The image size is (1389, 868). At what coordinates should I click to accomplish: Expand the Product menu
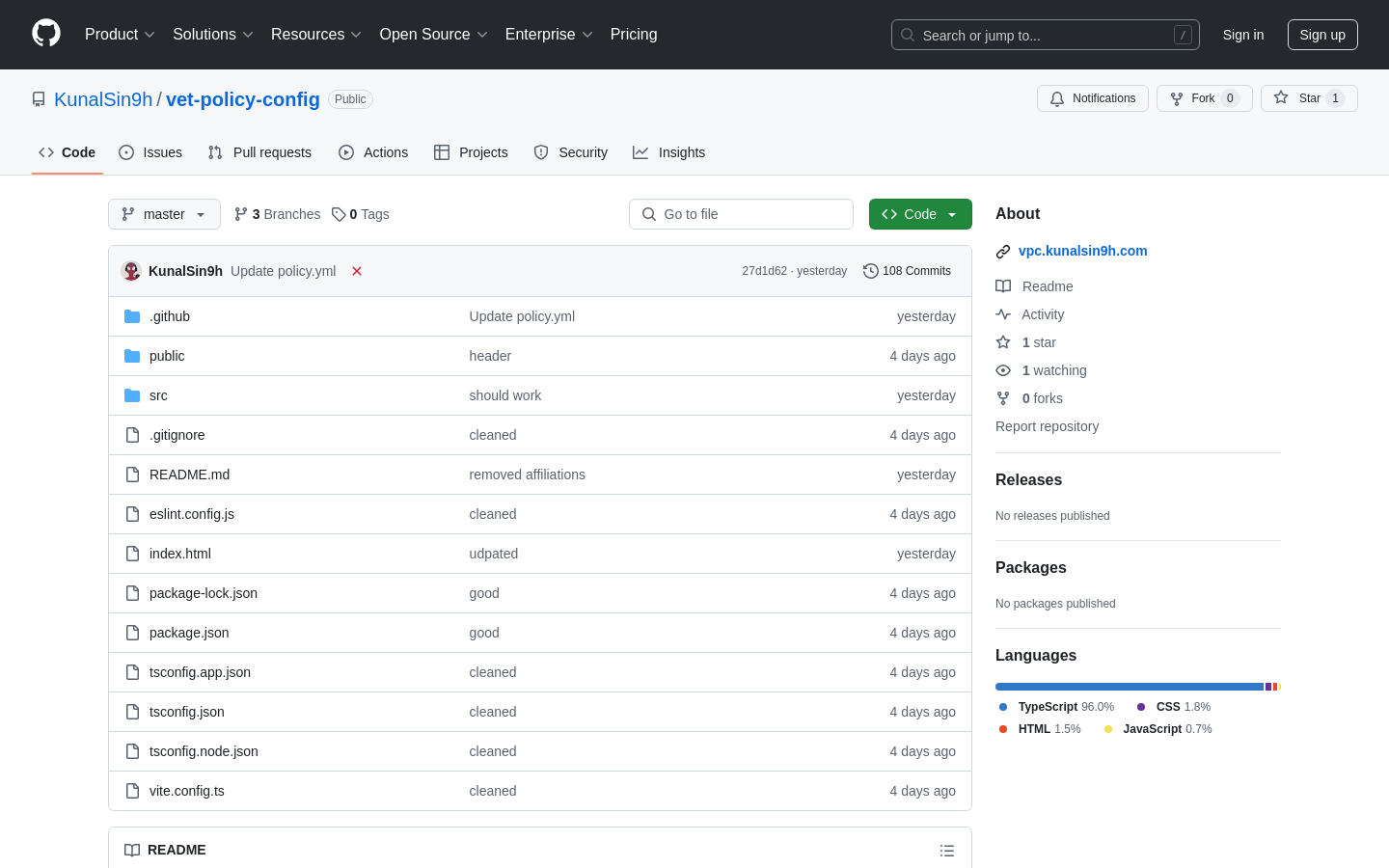120,35
